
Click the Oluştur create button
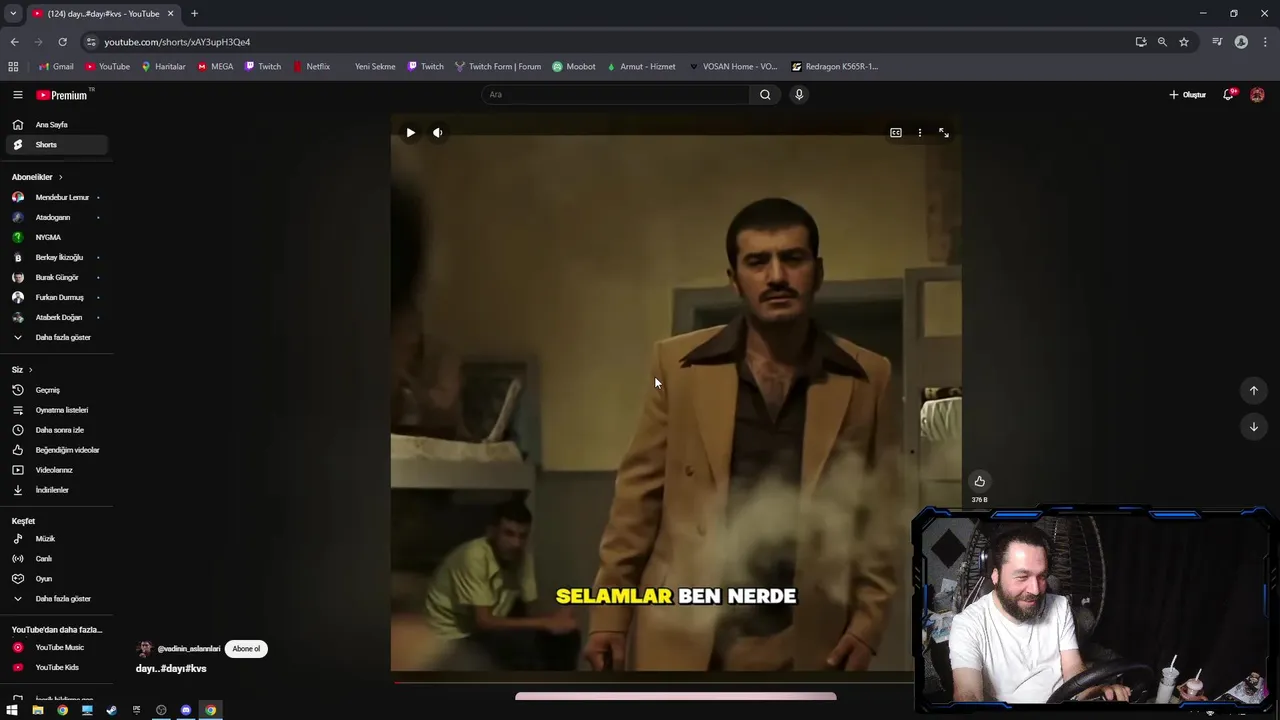pyautogui.click(x=1188, y=95)
